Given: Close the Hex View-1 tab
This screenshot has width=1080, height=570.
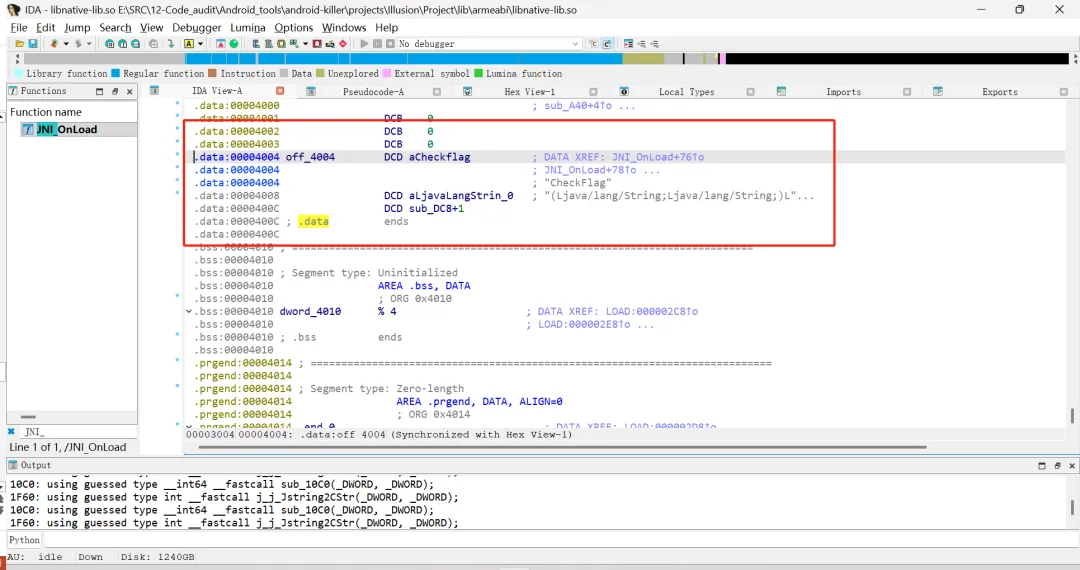Looking at the screenshot, I should pos(593,92).
